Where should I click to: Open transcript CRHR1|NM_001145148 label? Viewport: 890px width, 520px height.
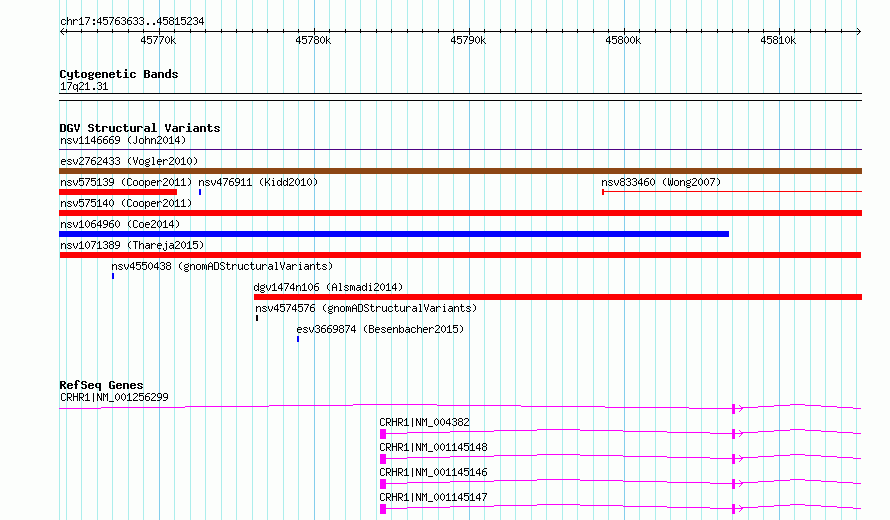tap(434, 447)
